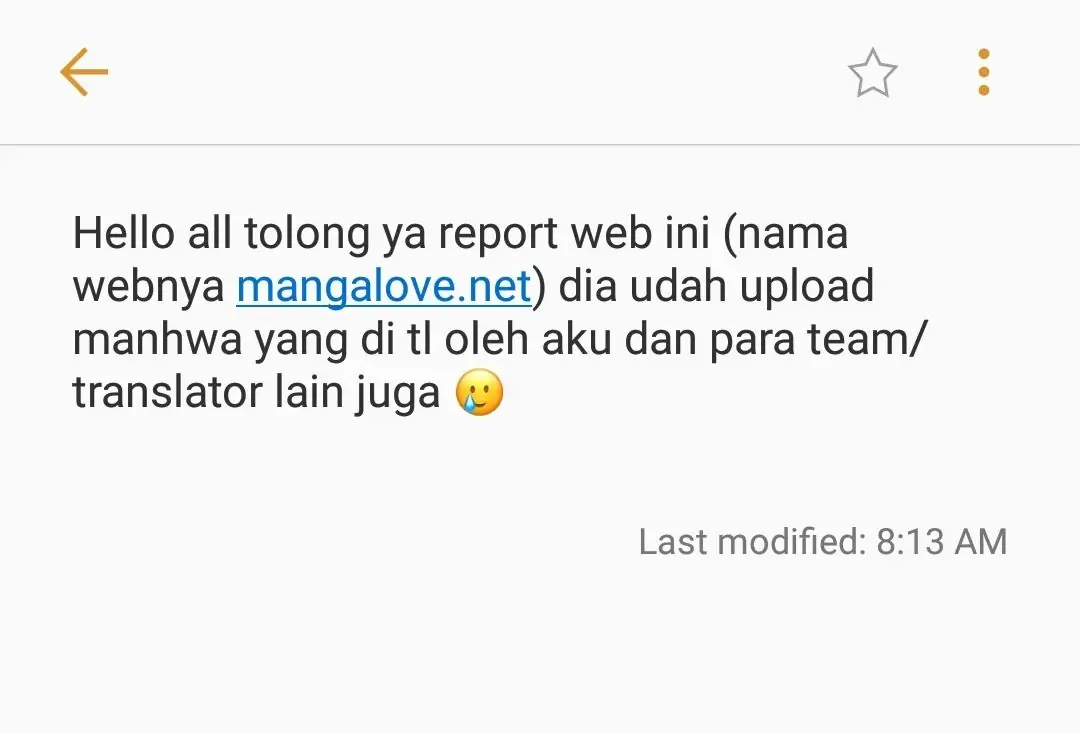Open the three-dot more options menu
Image resolution: width=1080 pixels, height=733 pixels.
point(984,72)
